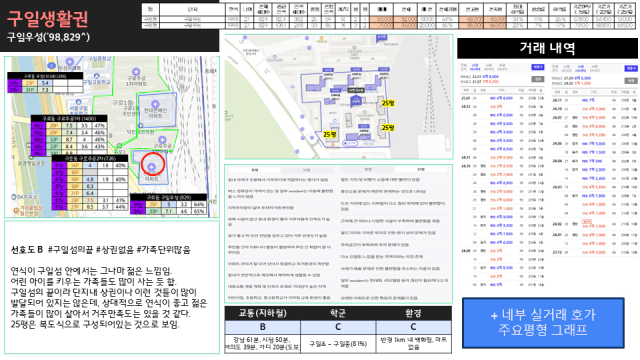Viewport: 640px width, 360px height.
Task: Click the gray button in the right transaction panel
Action: tap(631, 81)
